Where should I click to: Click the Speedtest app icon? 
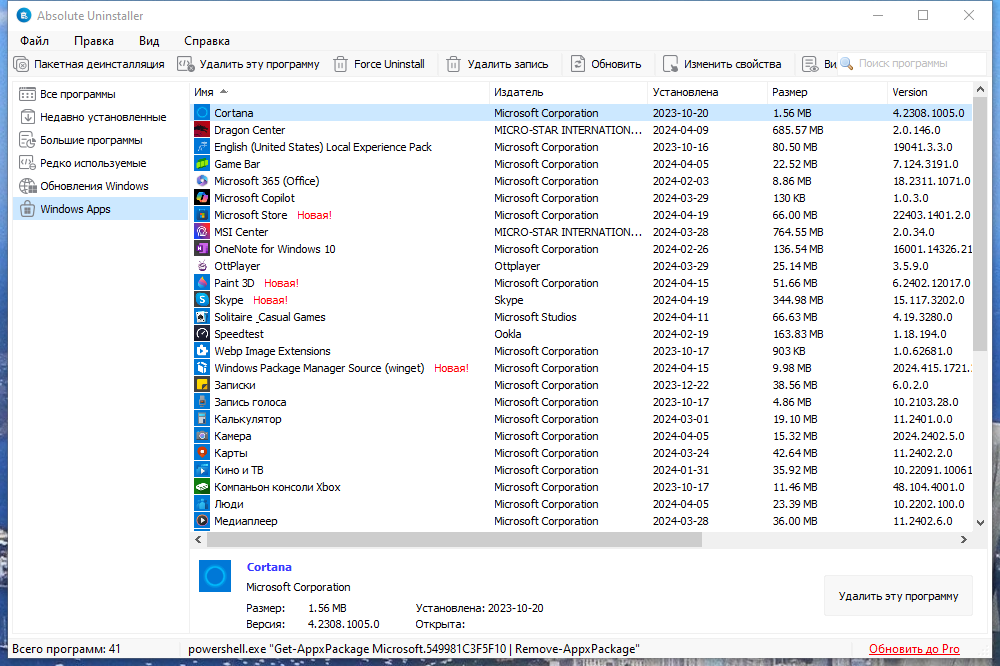tap(202, 334)
